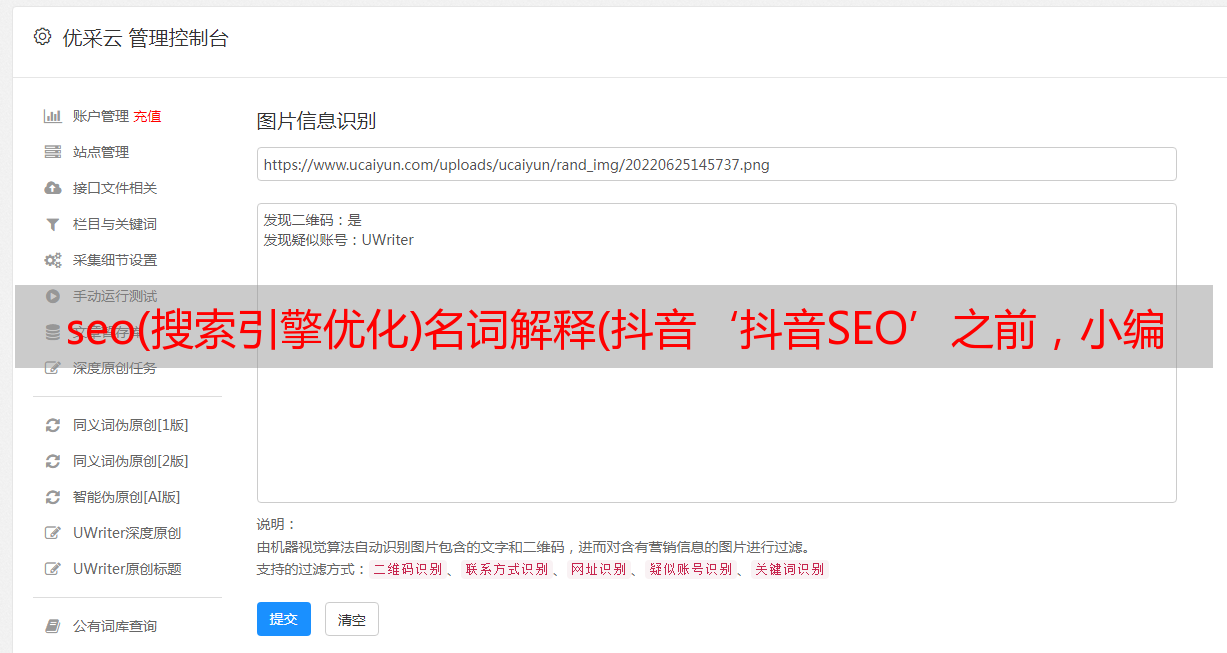The width and height of the screenshot is (1227, 653).
Task: Open 采集细节设置 menu item
Action: coord(115,260)
